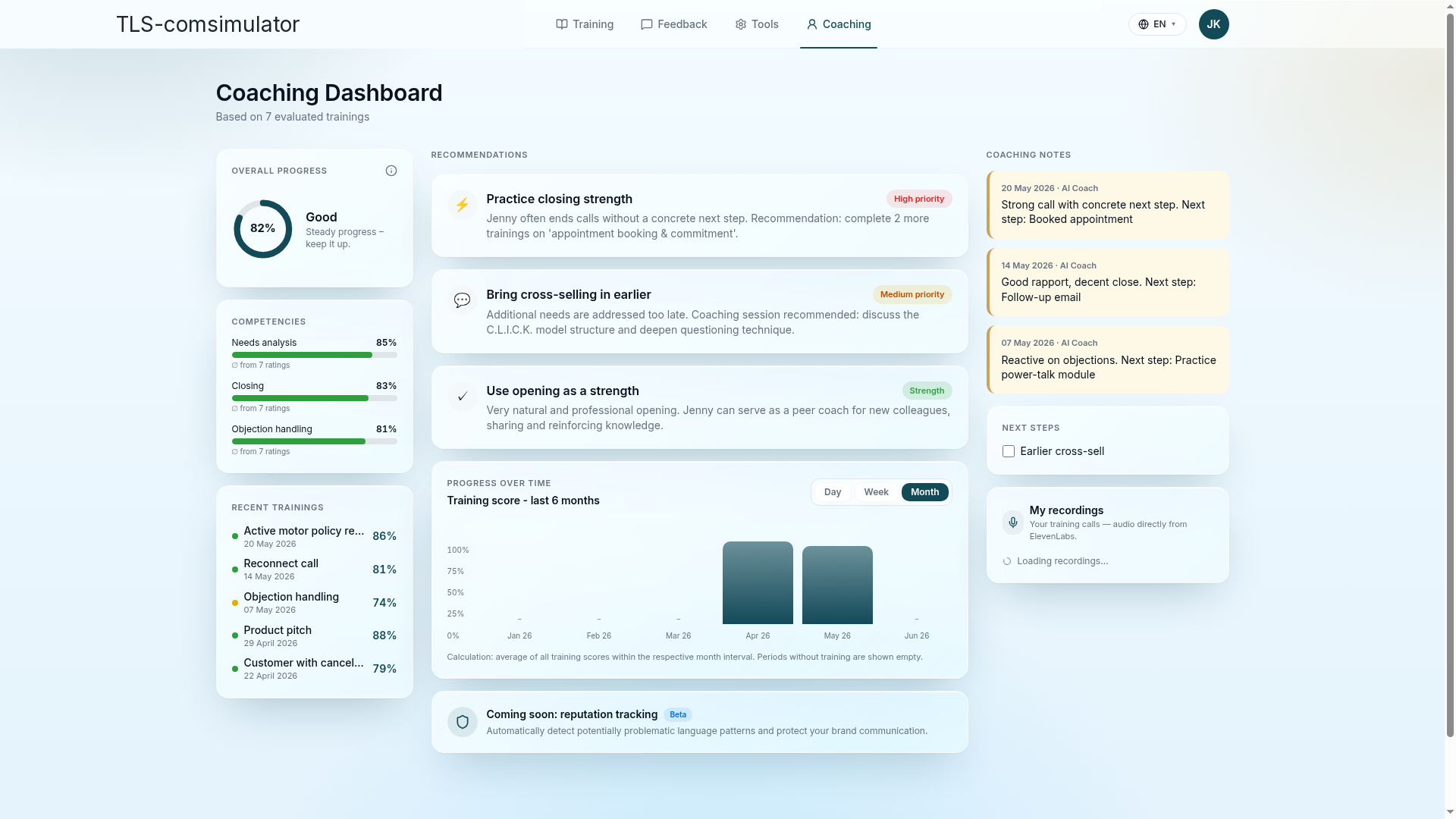Click the loading spinner in My recordings
This screenshot has height=819, width=1456.
tap(1007, 561)
